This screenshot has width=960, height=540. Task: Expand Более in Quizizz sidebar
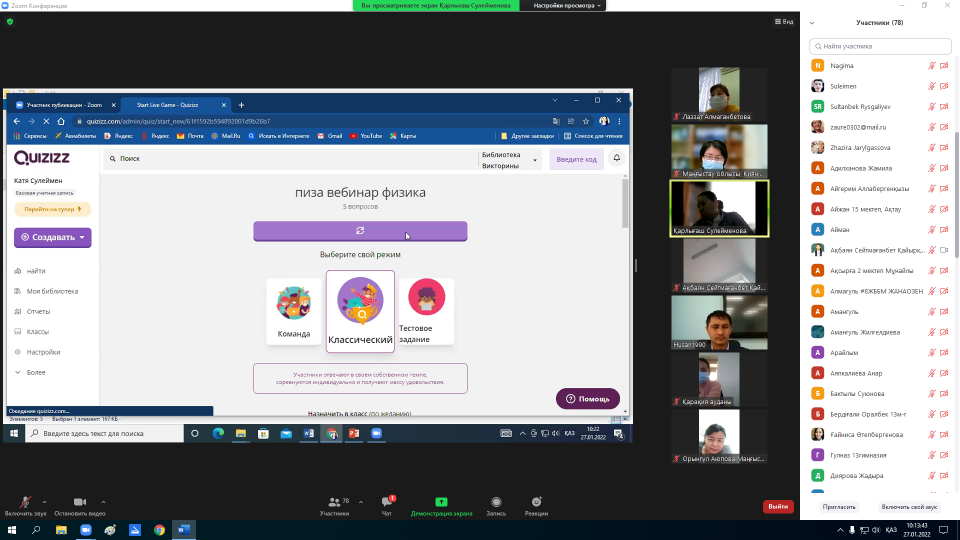click(x=36, y=372)
